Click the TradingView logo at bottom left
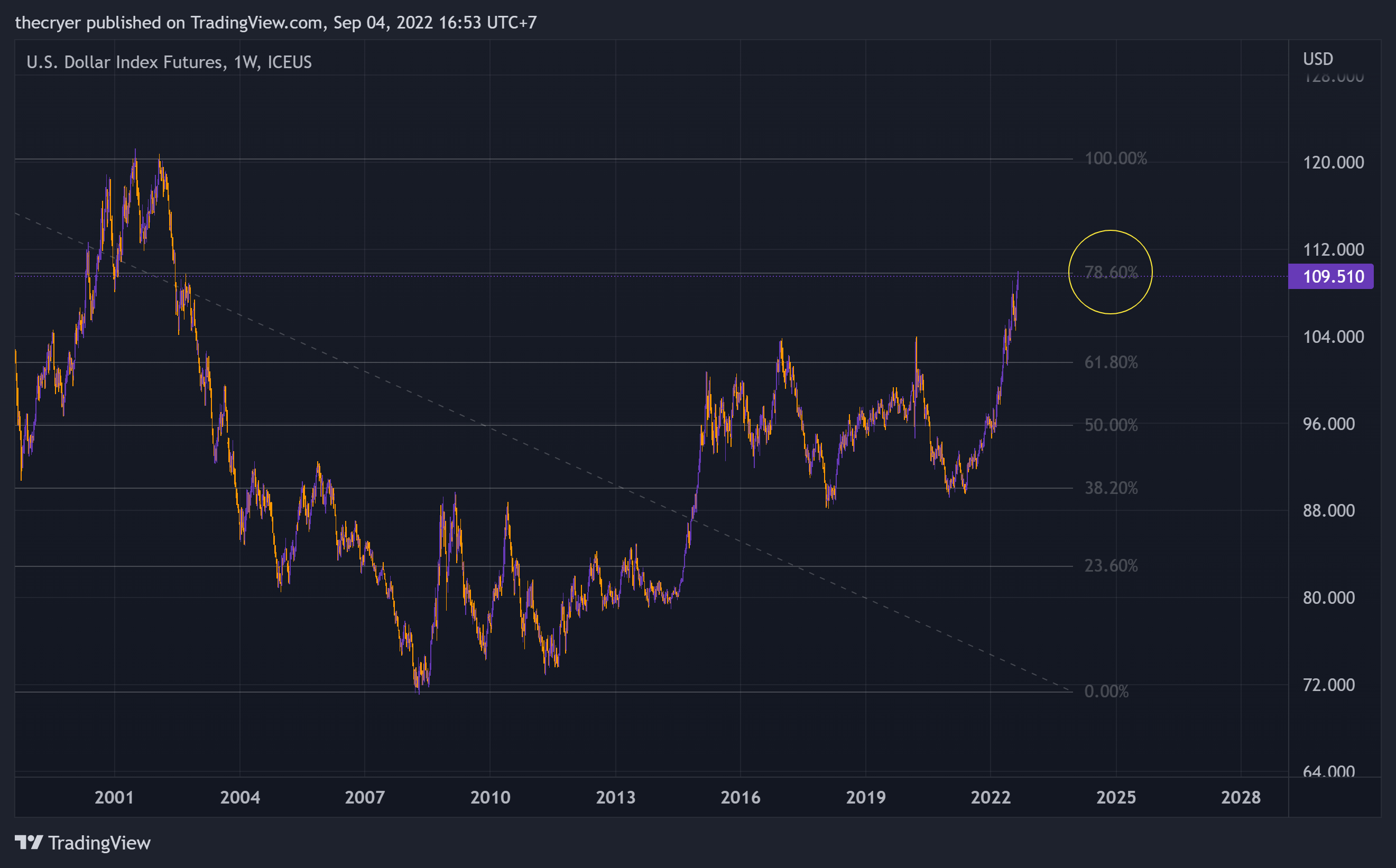Screen dimensions: 1396x868 [82, 843]
